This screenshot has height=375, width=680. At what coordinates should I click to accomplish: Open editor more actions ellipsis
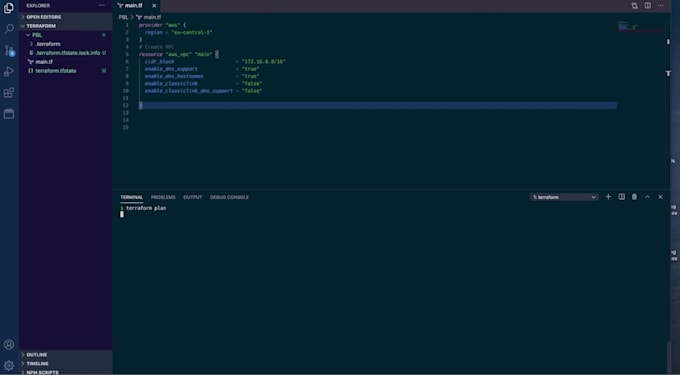pyautogui.click(x=661, y=6)
